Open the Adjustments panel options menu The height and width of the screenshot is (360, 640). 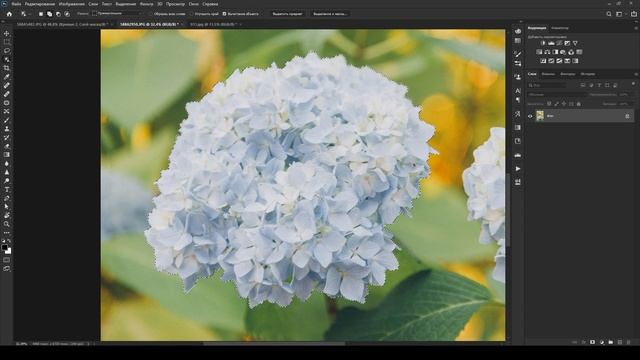tap(636, 28)
